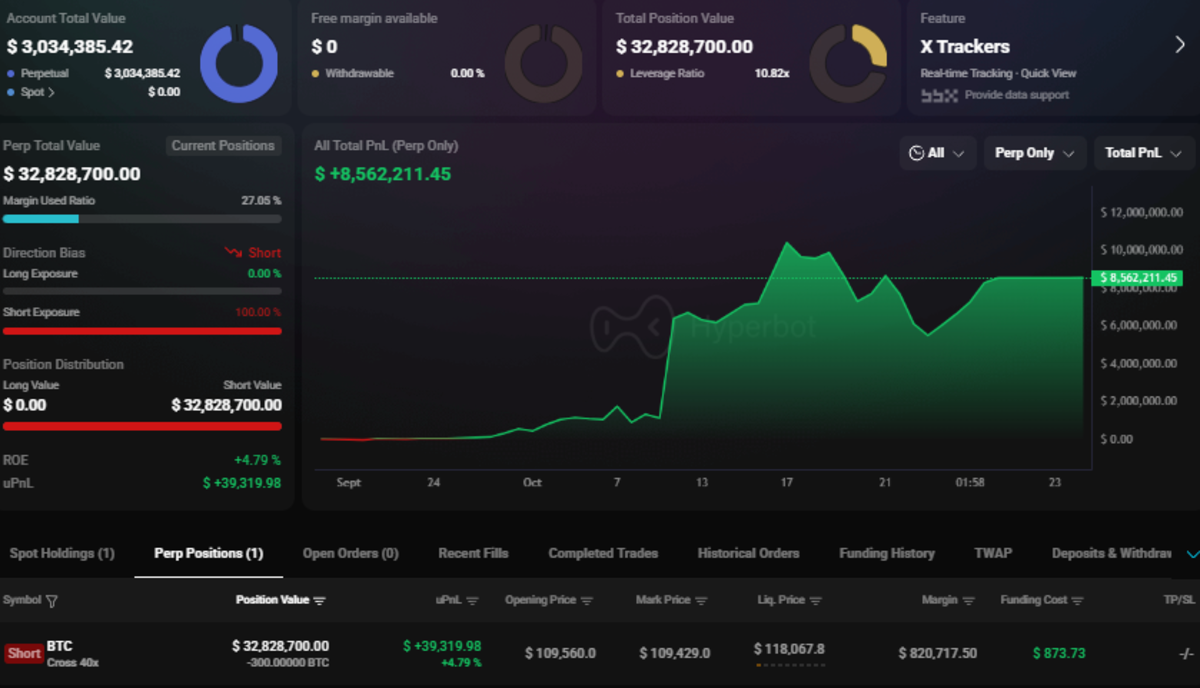Sort positions by uPnL column

(474, 600)
